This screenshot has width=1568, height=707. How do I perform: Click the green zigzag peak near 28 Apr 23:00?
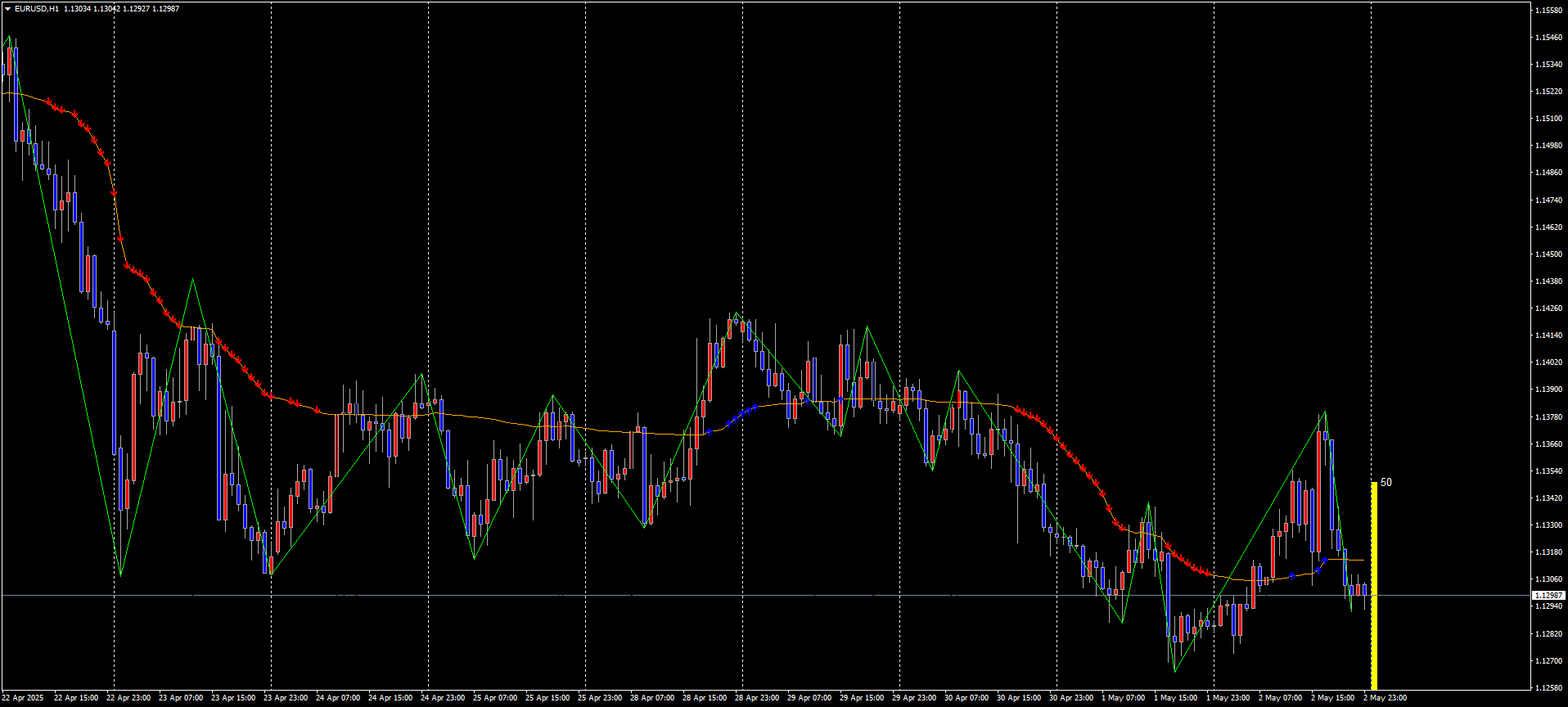tap(737, 313)
